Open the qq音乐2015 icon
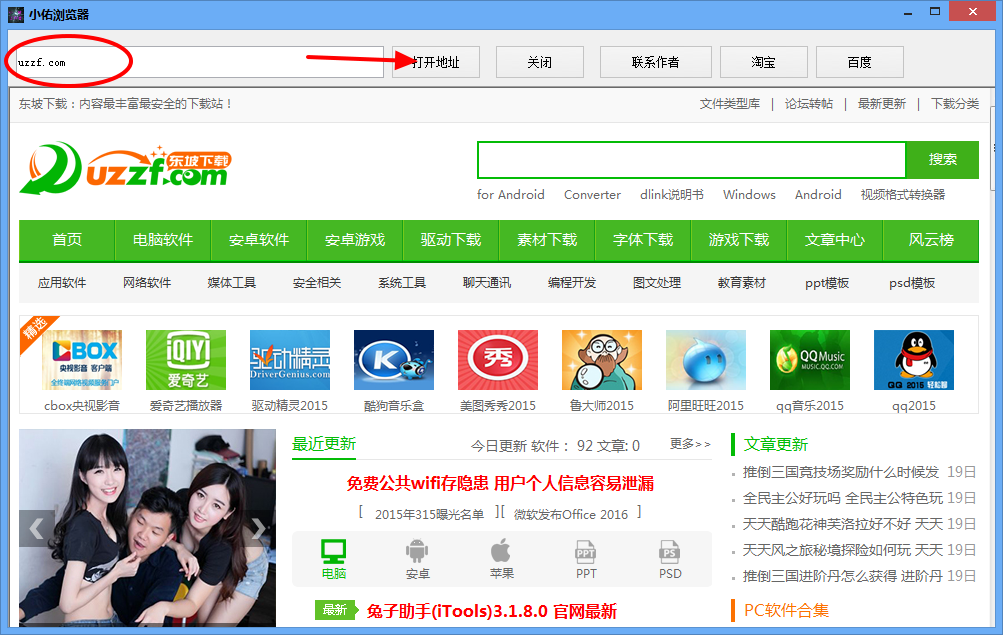Viewport: 1003px width, 635px height. tap(810, 359)
